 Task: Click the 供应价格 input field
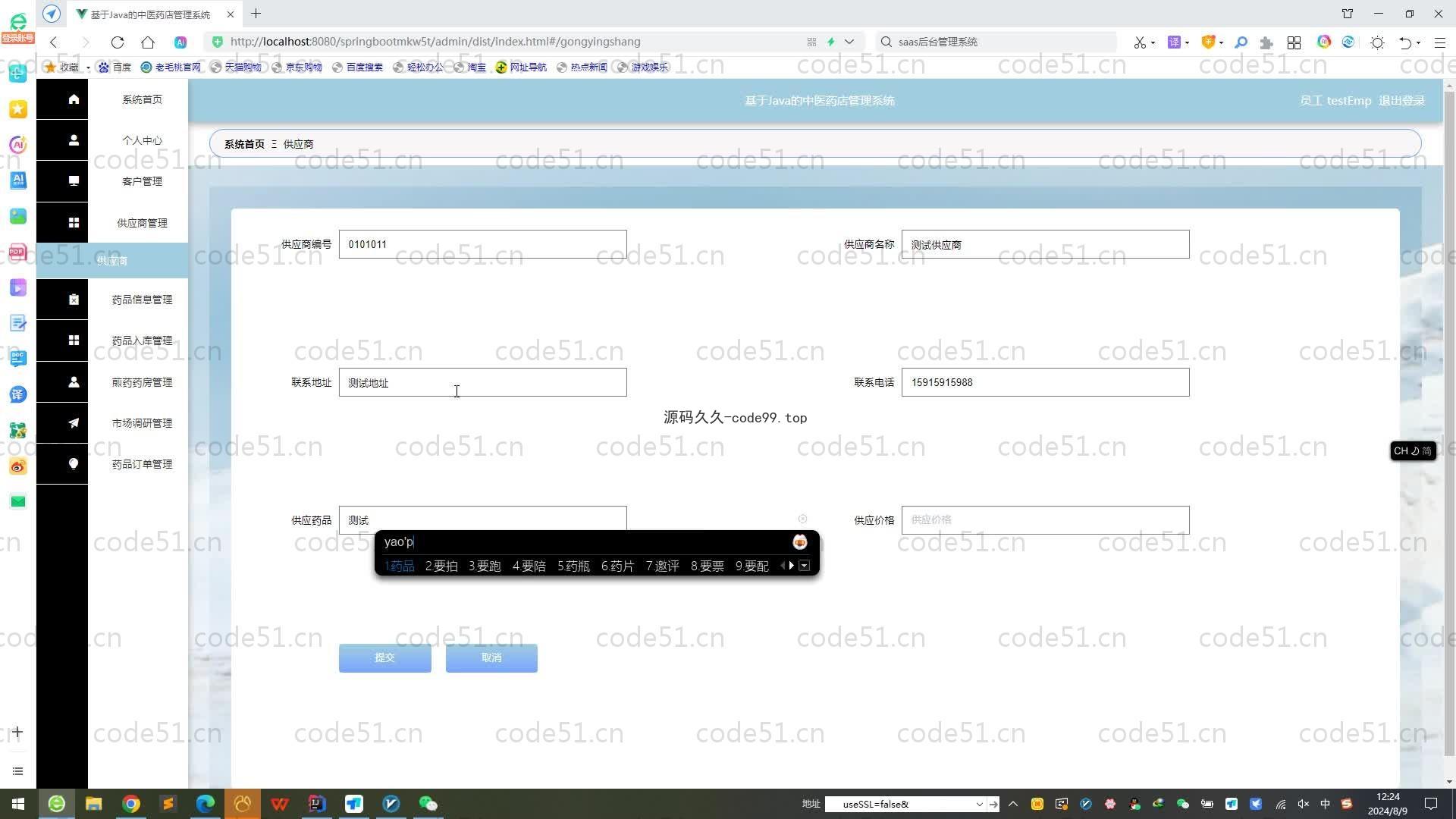[1045, 520]
